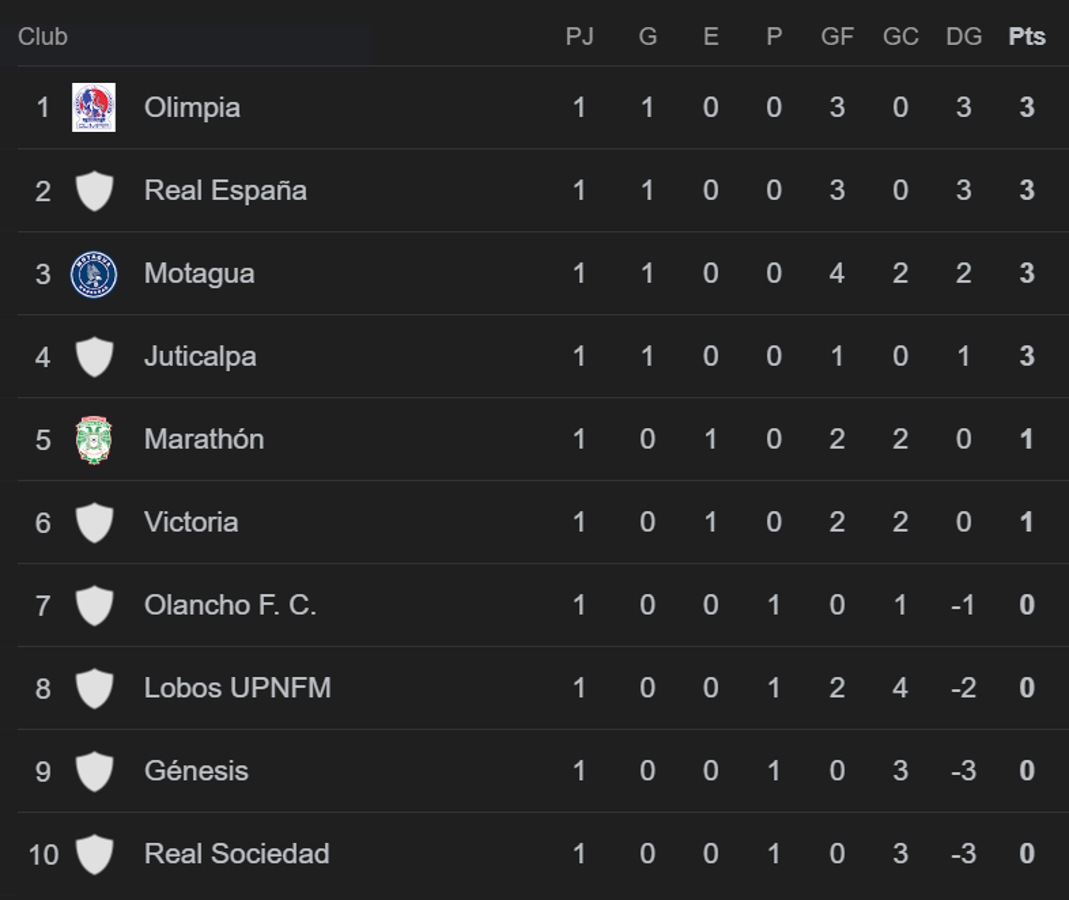1069x900 pixels.
Task: Select the Lobos UPNFM crest icon
Action: click(x=95, y=688)
